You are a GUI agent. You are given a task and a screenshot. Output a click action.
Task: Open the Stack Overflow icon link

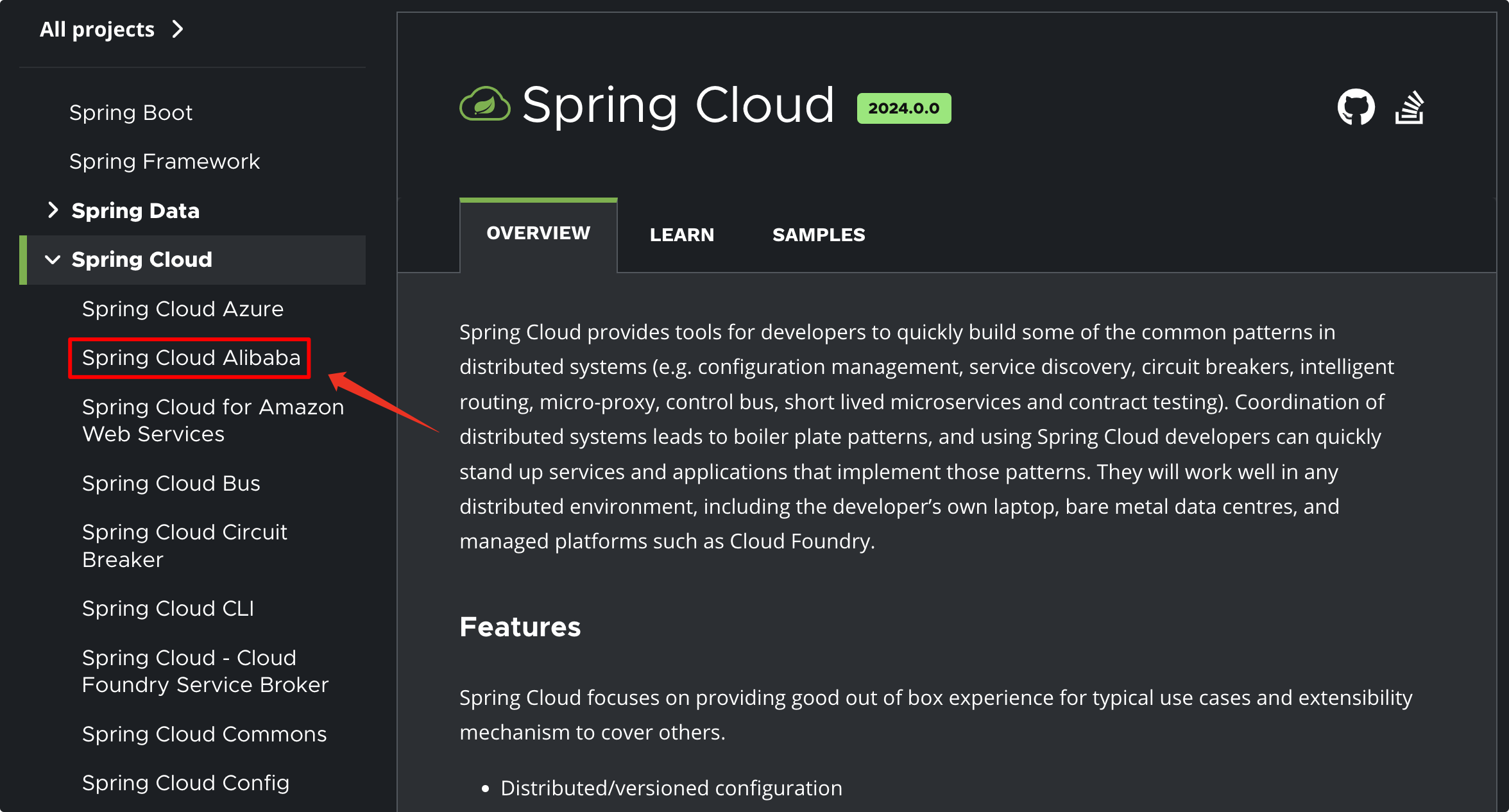coord(1410,107)
